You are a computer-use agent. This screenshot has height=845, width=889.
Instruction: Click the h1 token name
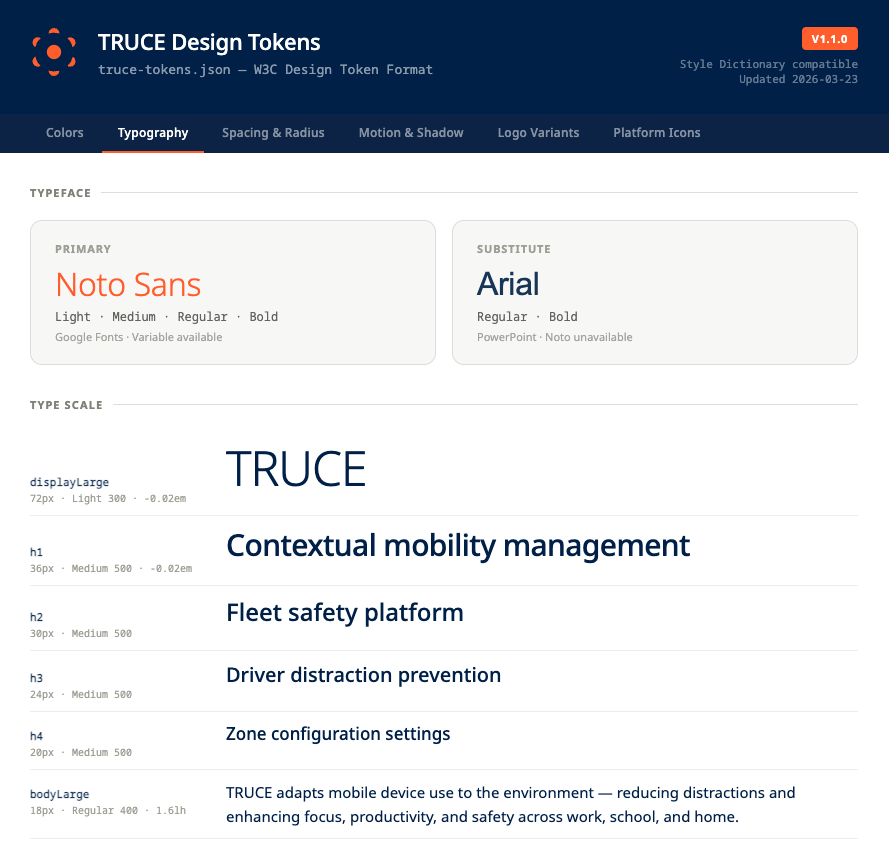pos(36,552)
